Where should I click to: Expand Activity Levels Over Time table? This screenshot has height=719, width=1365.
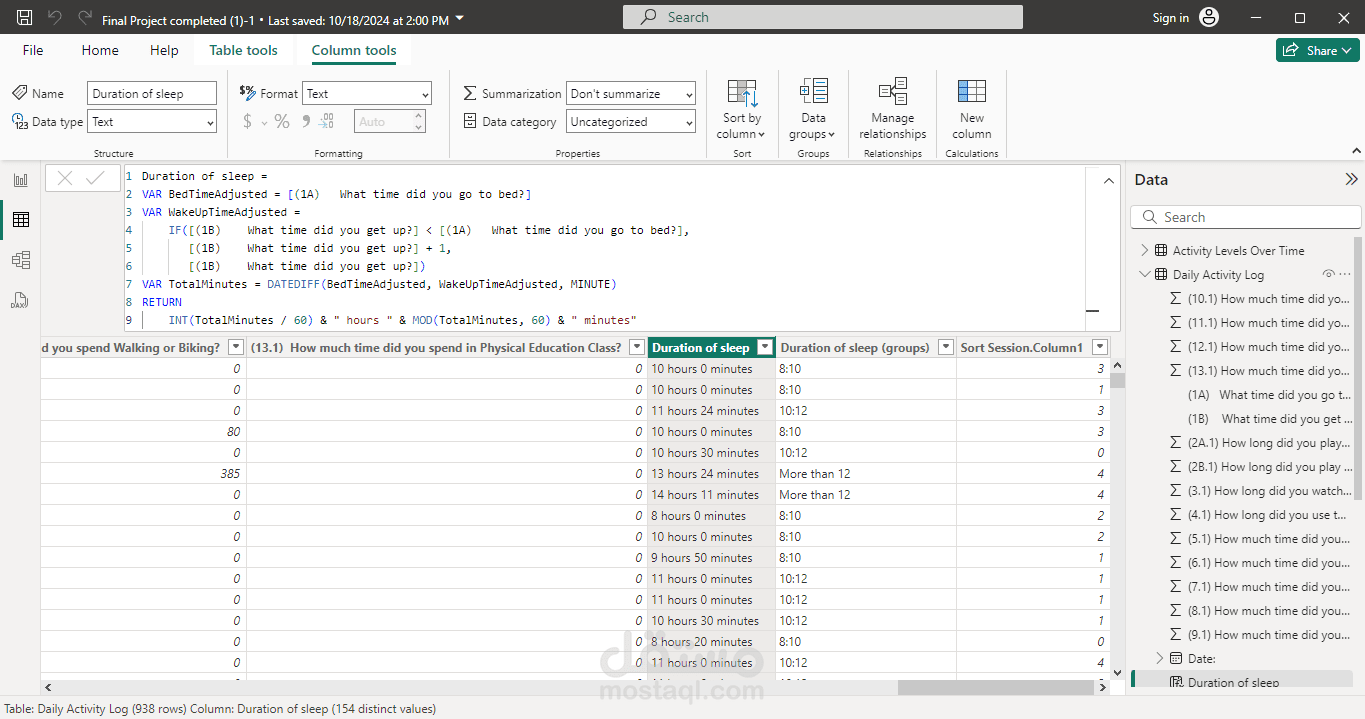click(x=1145, y=250)
